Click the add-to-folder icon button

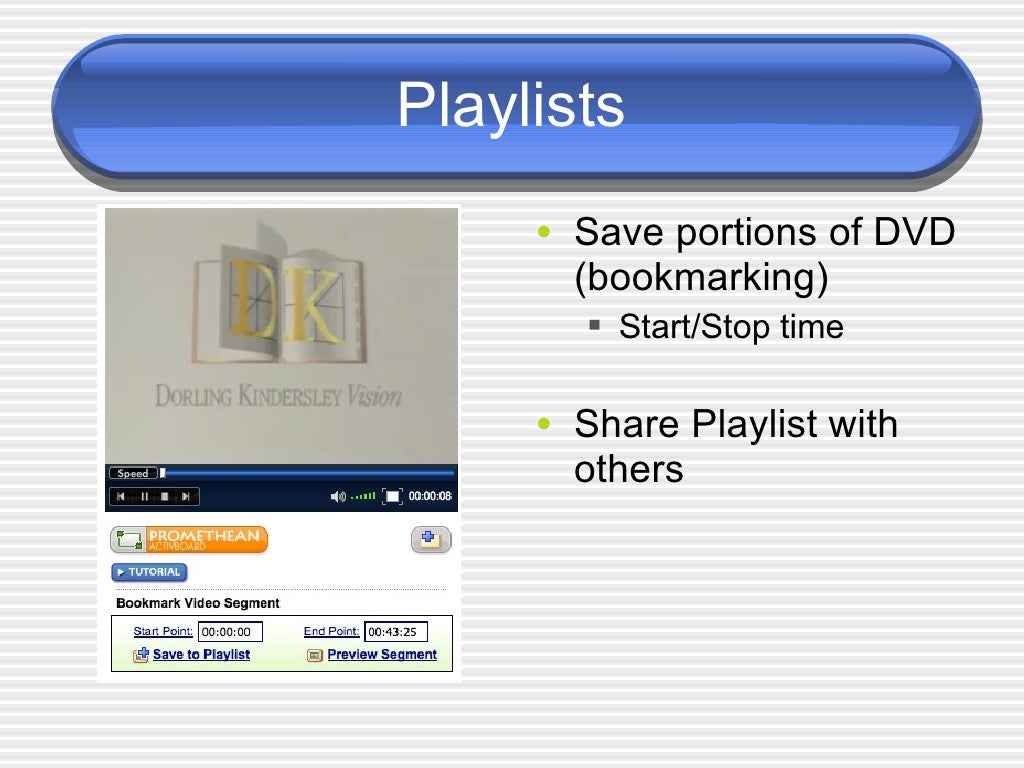coord(431,539)
